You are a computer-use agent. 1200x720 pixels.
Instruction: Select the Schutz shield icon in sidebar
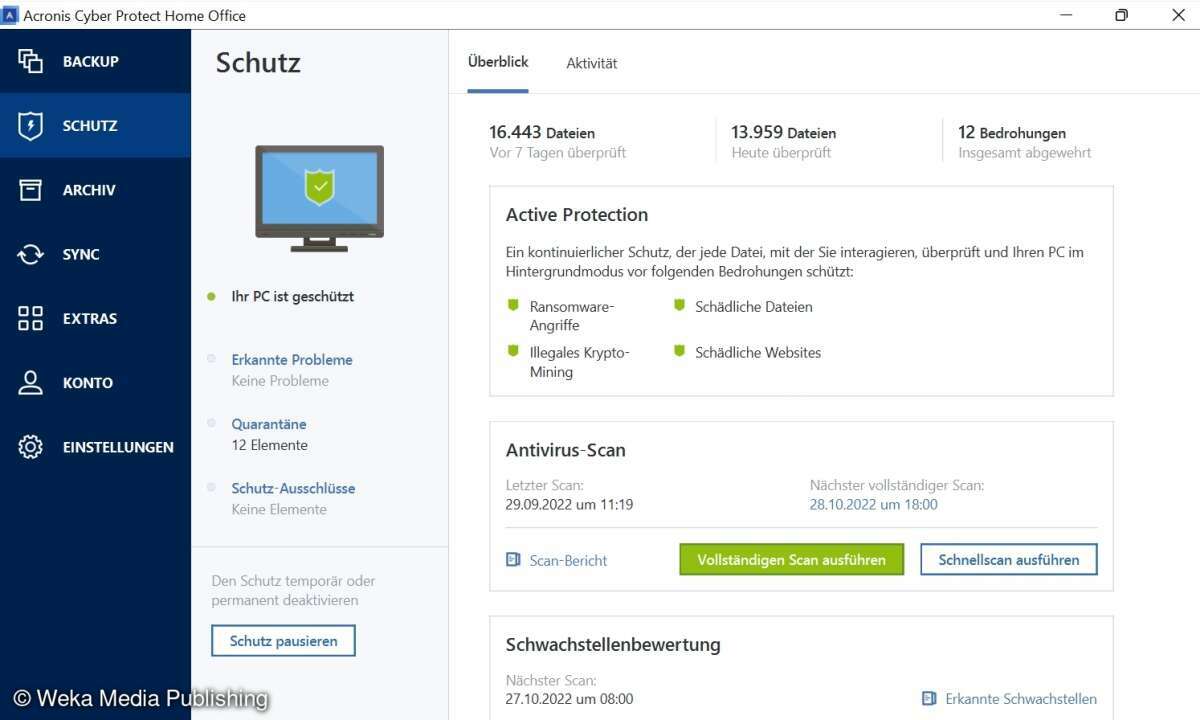coord(31,126)
